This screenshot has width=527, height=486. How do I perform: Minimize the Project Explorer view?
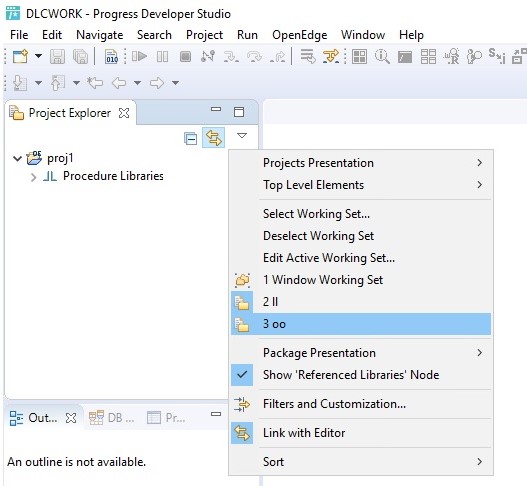(x=216, y=109)
